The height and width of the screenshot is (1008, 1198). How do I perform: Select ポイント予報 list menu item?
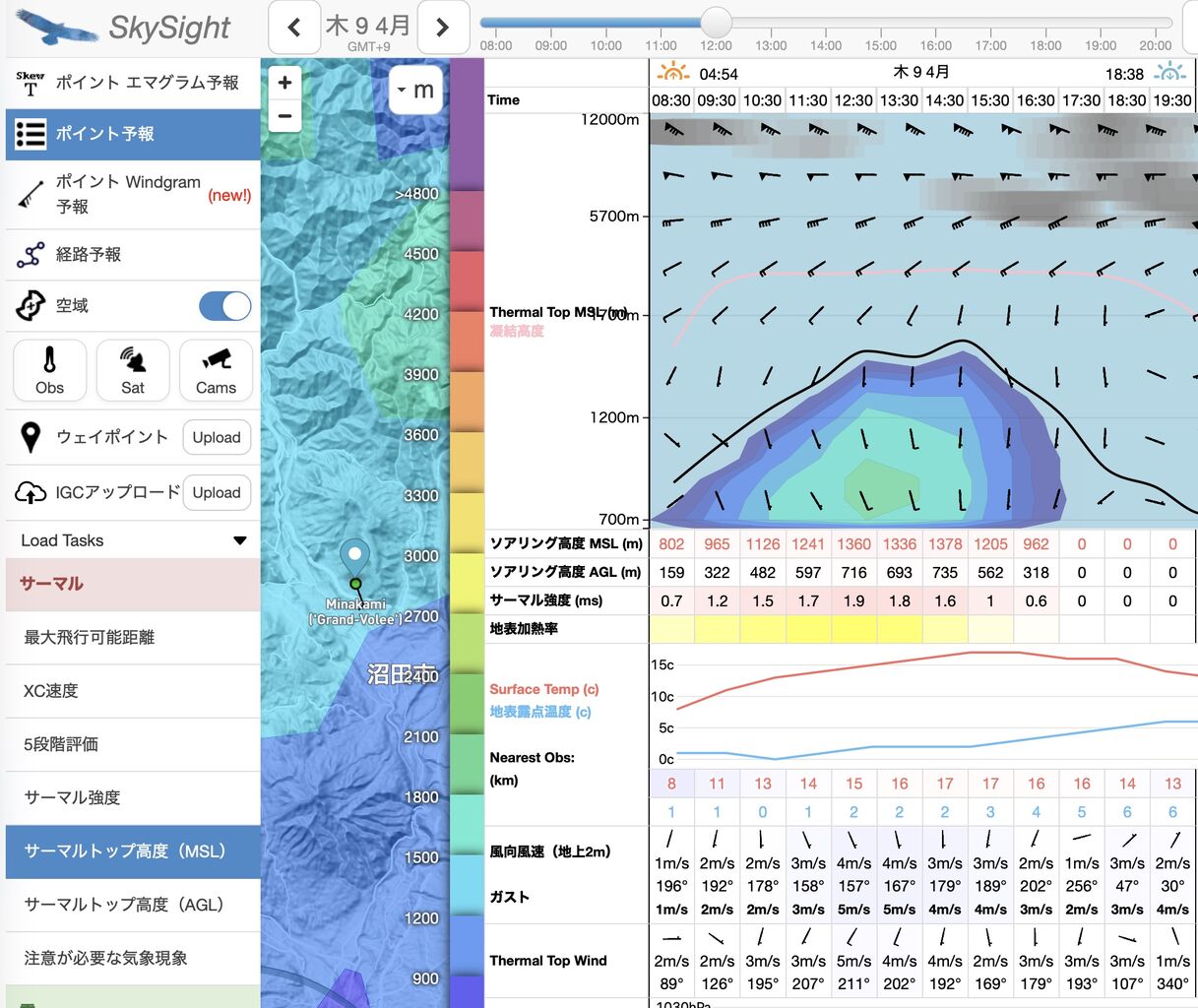133,134
